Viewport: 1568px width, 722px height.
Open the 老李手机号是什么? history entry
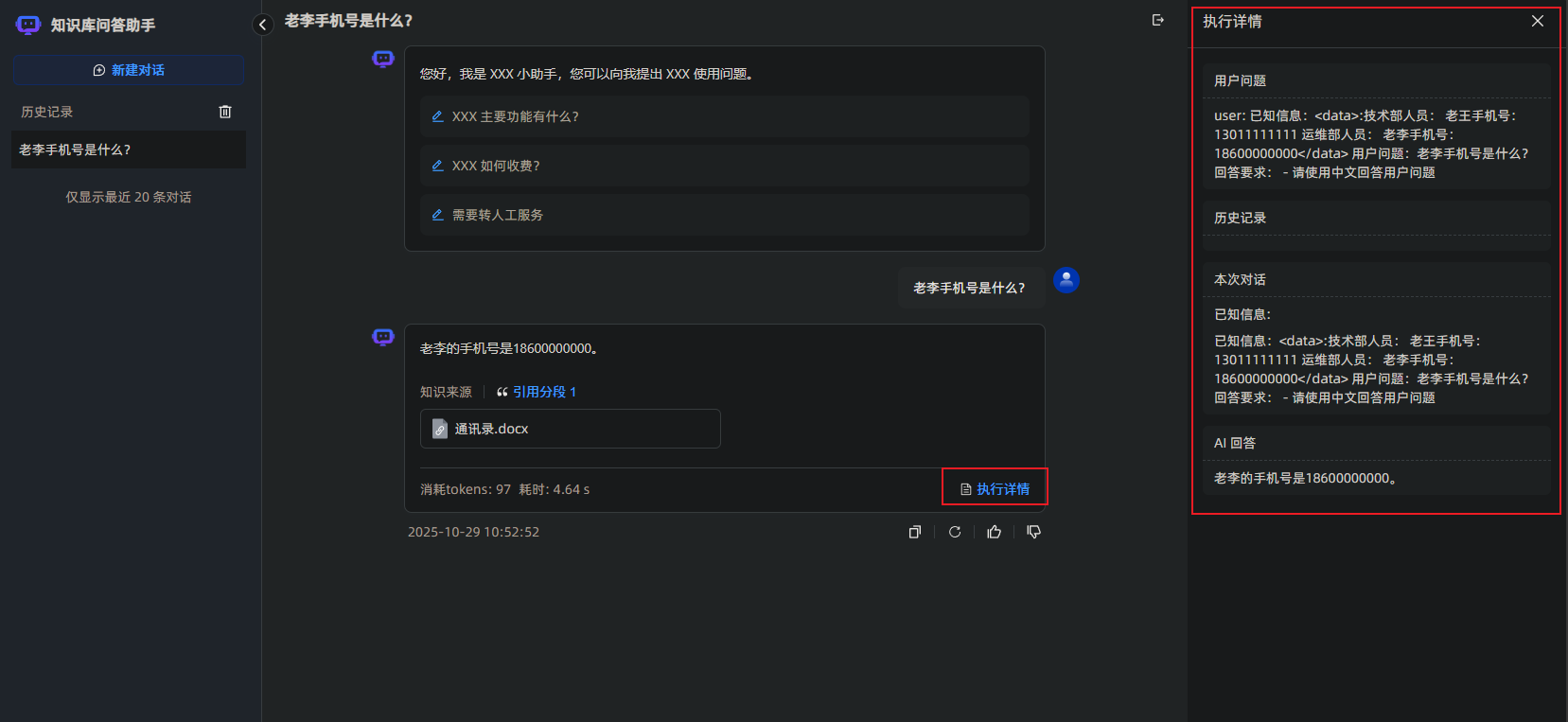click(x=129, y=150)
